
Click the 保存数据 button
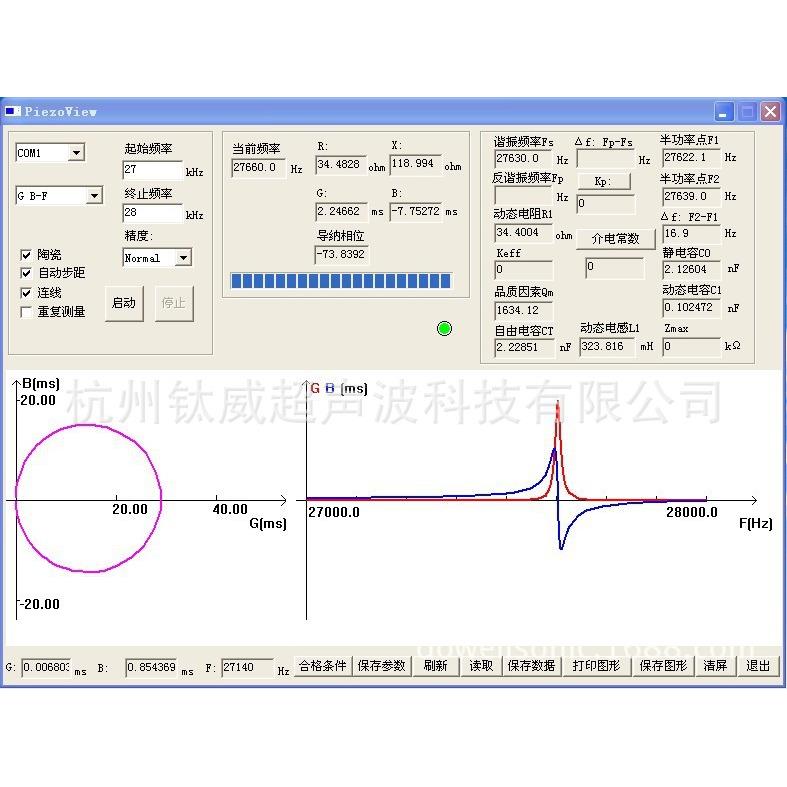click(x=532, y=666)
